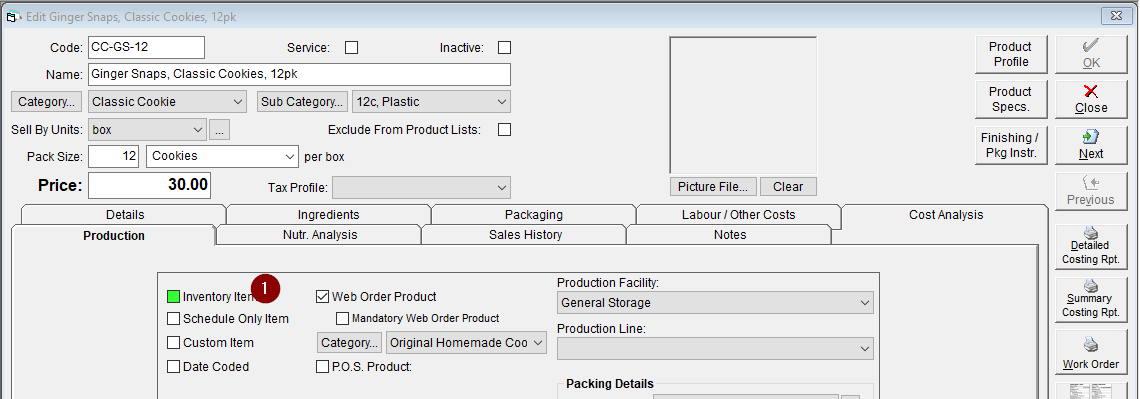Enable the Service checkbox
1140x399 pixels.
click(352, 48)
